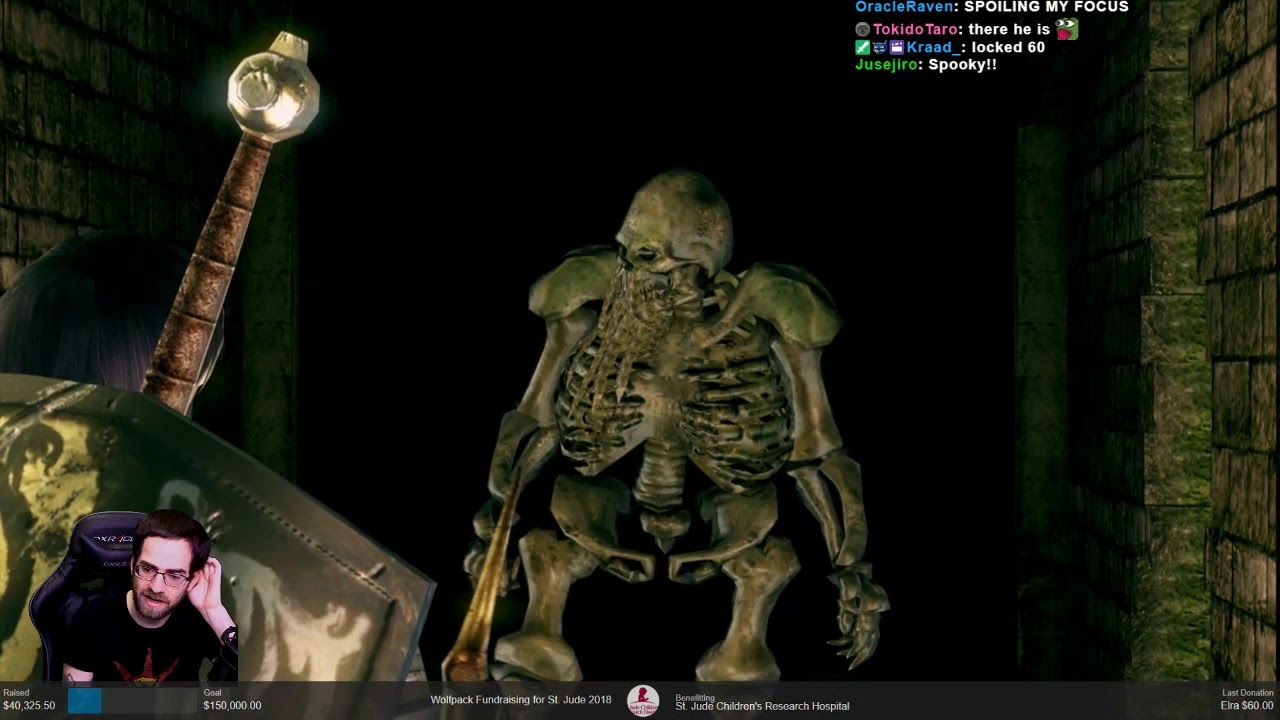Image resolution: width=1280 pixels, height=720 pixels.
Task: Click the streamer webcam overlay
Action: [132, 596]
